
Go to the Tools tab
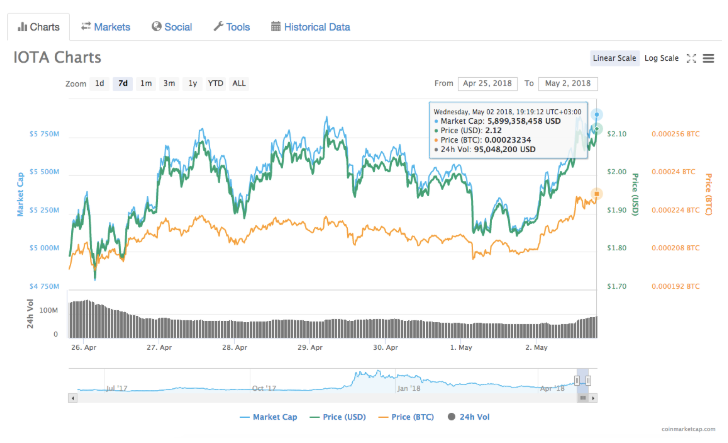[232, 27]
